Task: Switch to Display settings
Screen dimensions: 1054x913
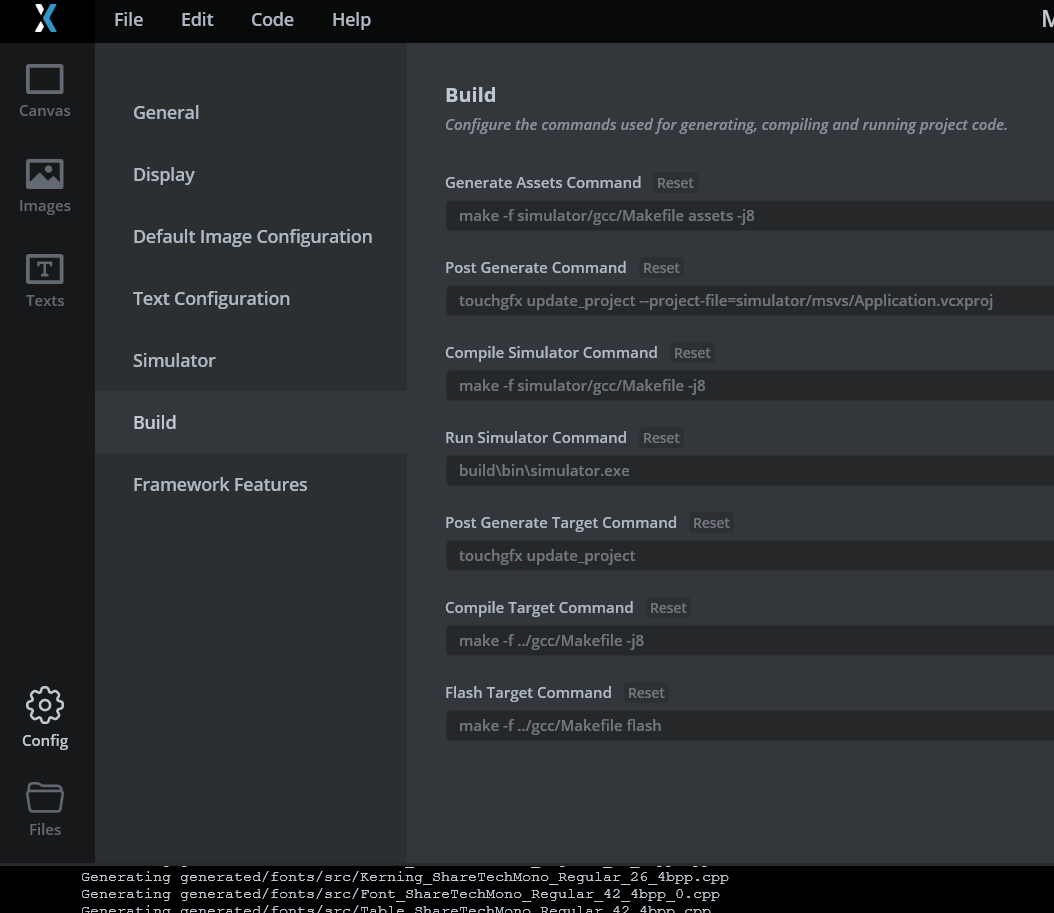Action: click(163, 174)
